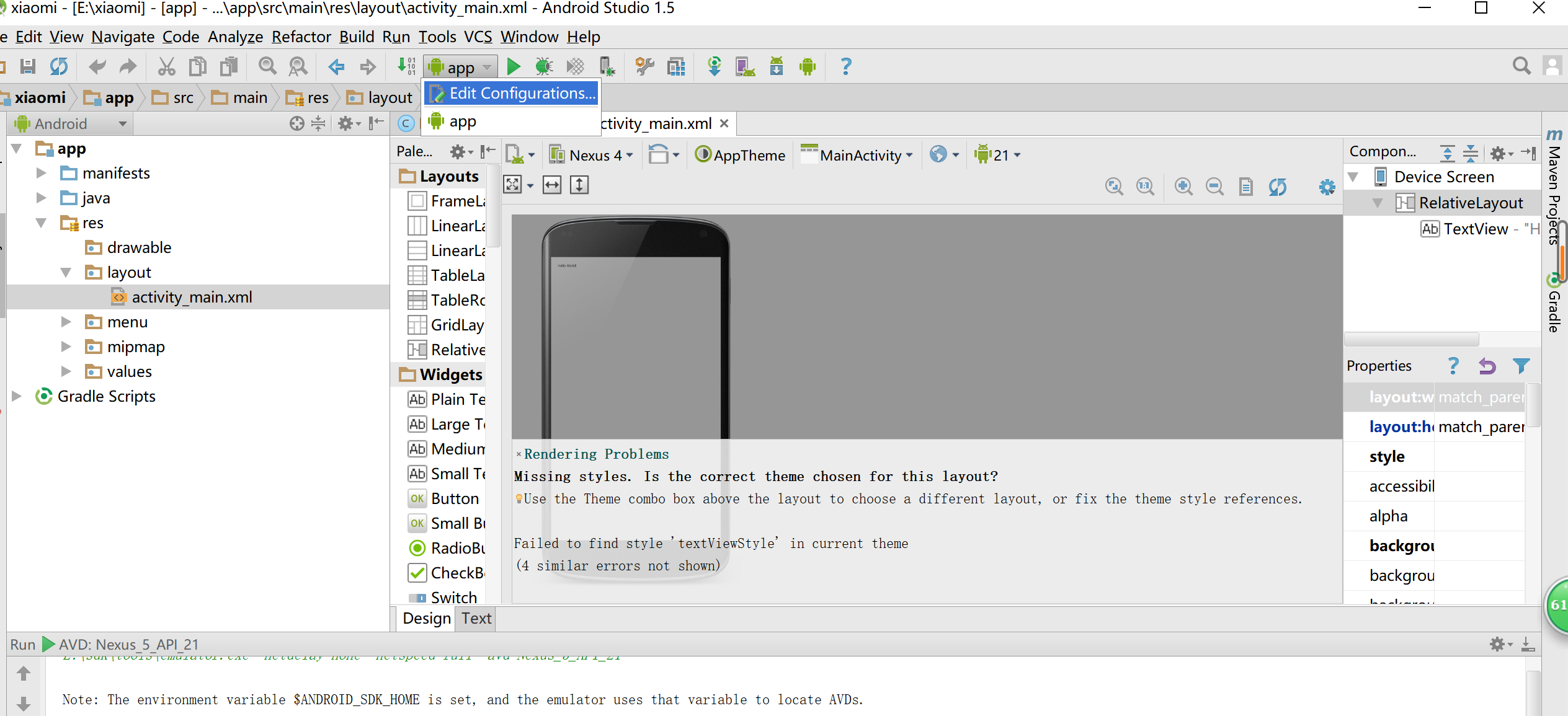1568x716 pixels.
Task: Toggle layout height button in editor
Action: pos(579,185)
